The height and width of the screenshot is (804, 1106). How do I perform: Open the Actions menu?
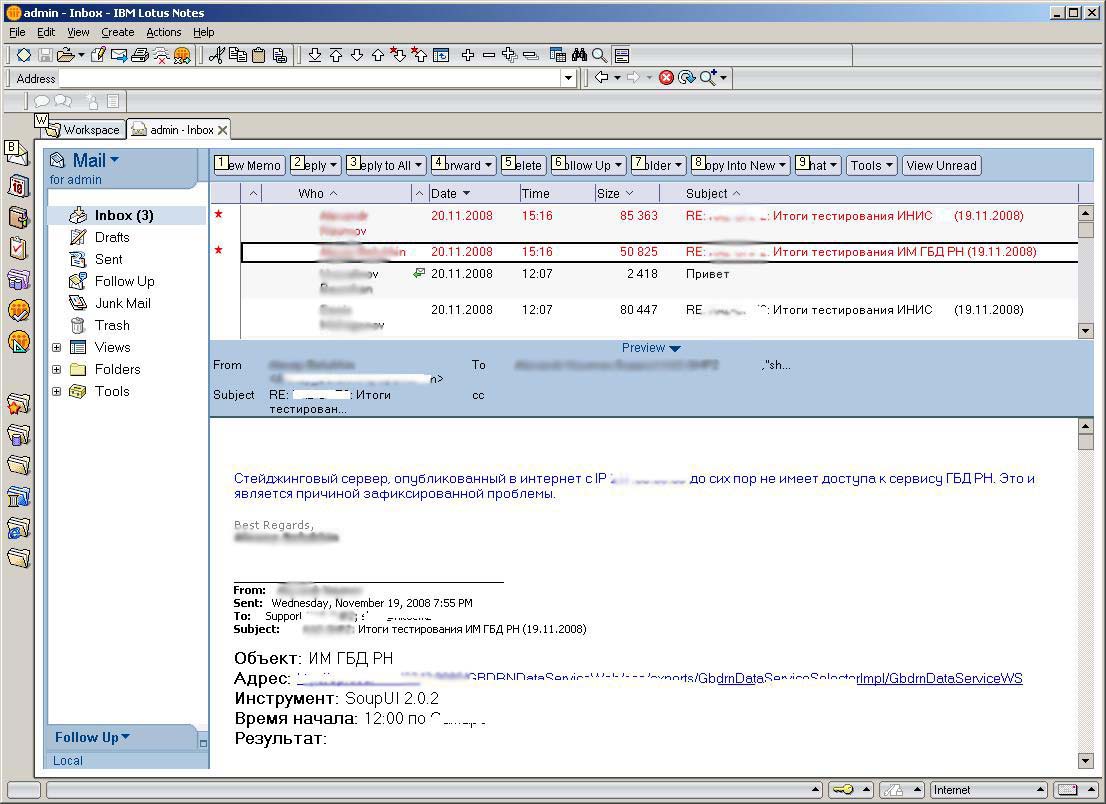(164, 32)
